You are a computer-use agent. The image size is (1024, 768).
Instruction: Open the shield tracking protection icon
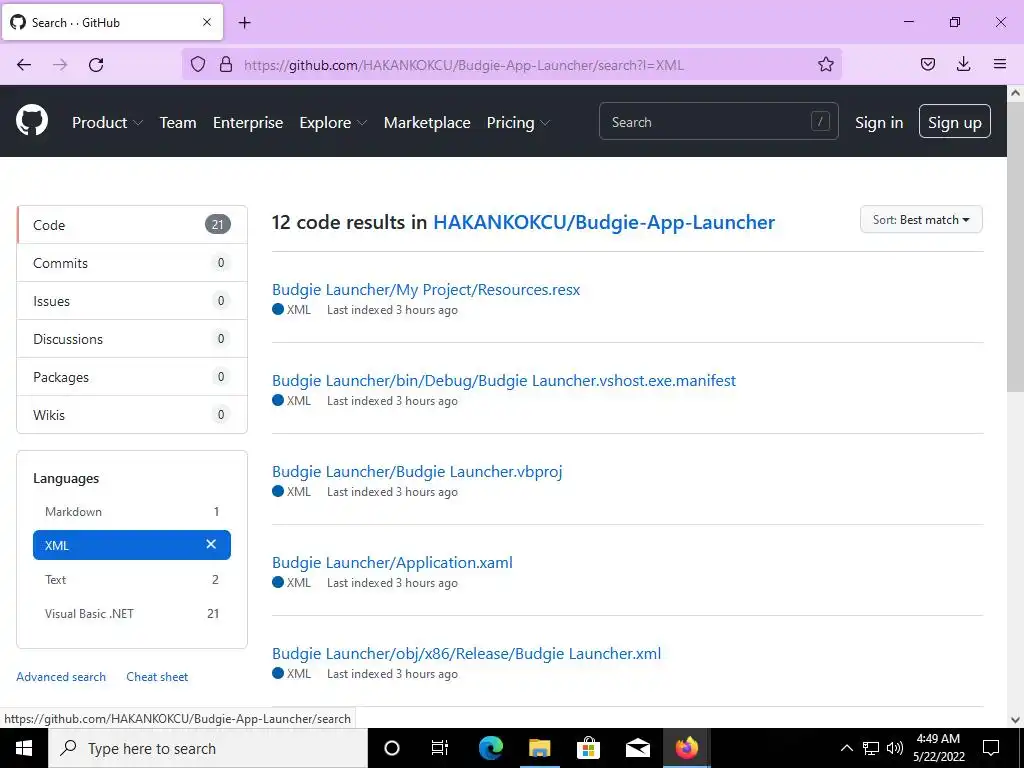(198, 64)
